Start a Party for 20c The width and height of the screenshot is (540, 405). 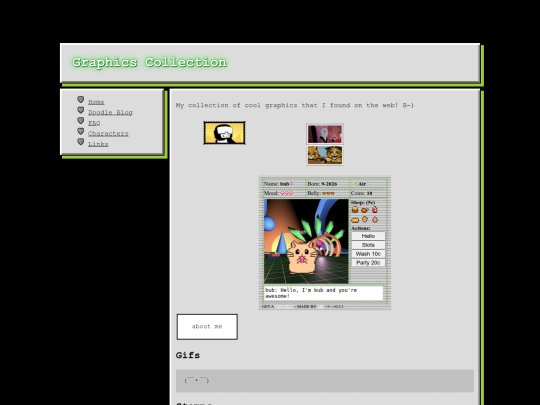(x=368, y=263)
